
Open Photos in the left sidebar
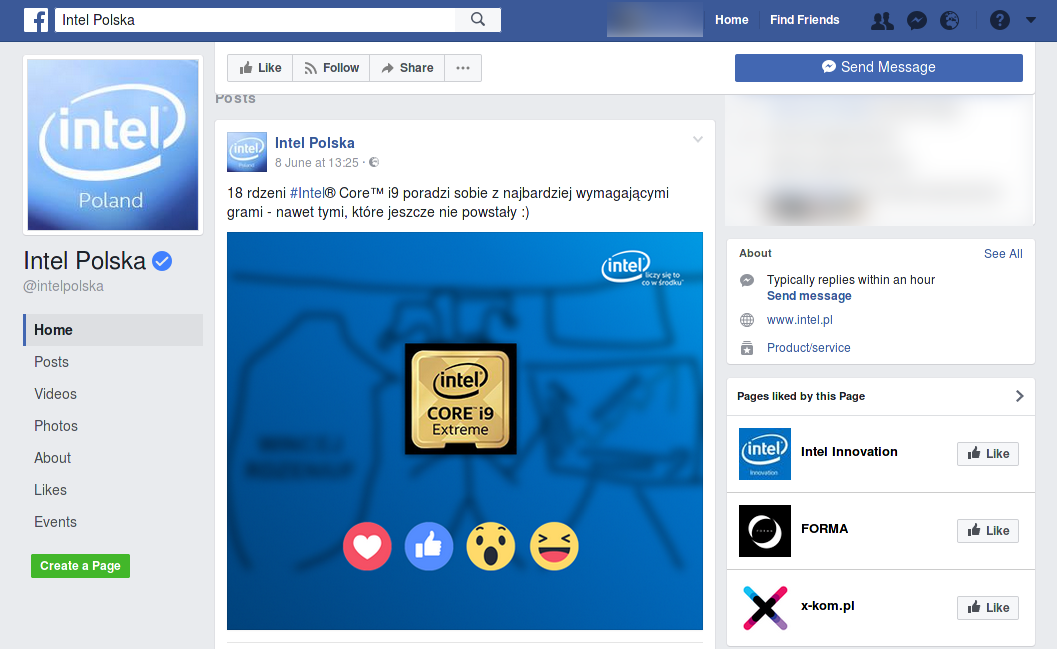tap(56, 426)
